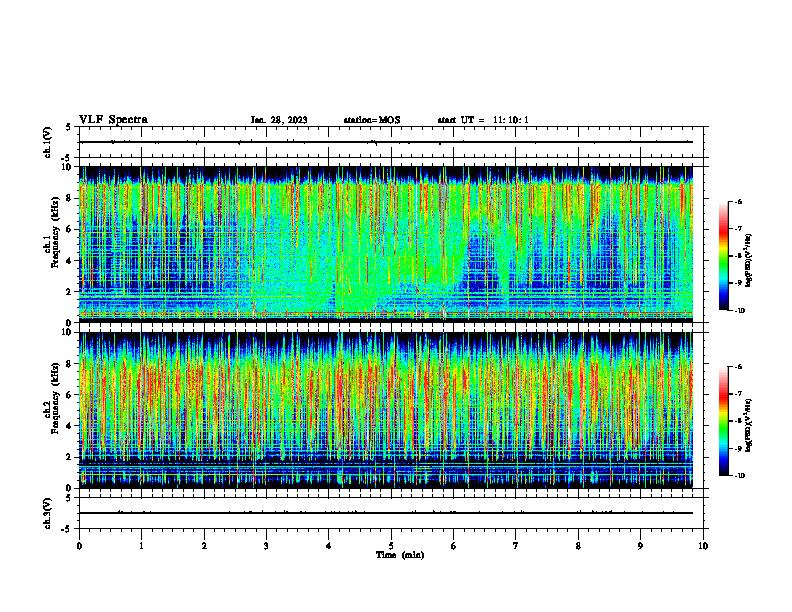The width and height of the screenshot is (792, 612).
Task: Click the time axis tick label "5"
Action: [x=391, y=546]
